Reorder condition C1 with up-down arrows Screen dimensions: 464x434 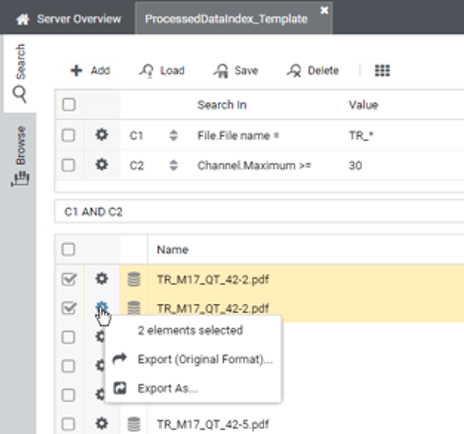coord(173,135)
